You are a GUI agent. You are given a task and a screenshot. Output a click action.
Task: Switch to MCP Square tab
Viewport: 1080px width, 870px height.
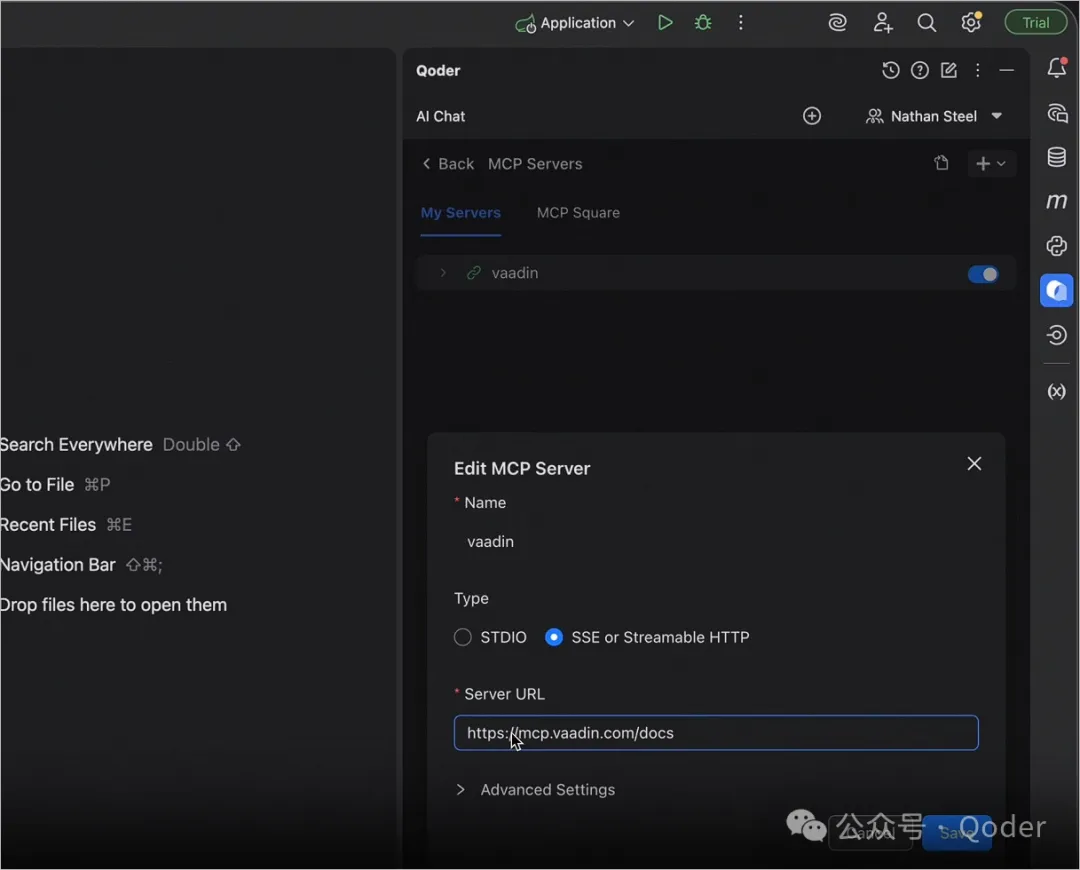point(578,213)
